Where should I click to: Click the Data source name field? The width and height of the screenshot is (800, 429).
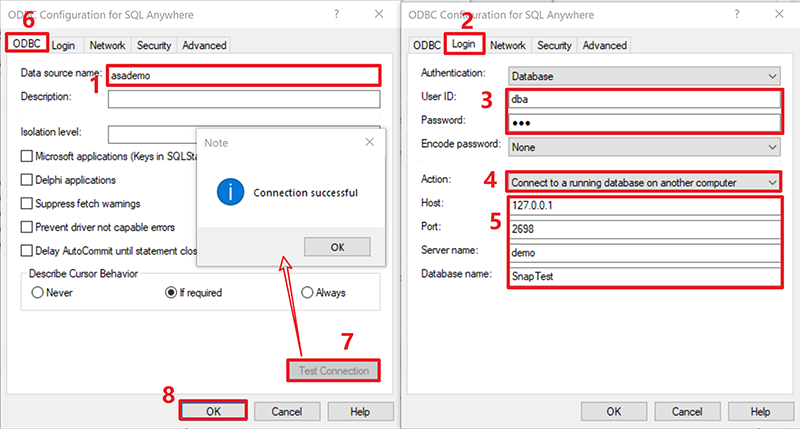click(243, 75)
